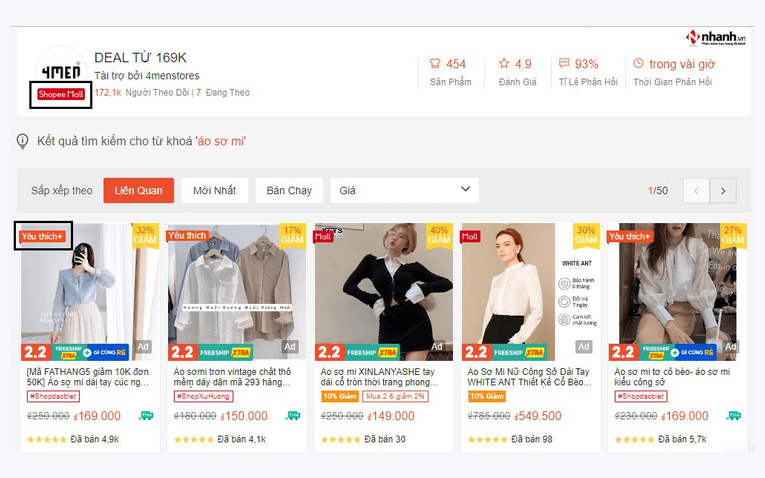
Task: Open vintage shirts hanging thumbnail
Action: [x=237, y=292]
